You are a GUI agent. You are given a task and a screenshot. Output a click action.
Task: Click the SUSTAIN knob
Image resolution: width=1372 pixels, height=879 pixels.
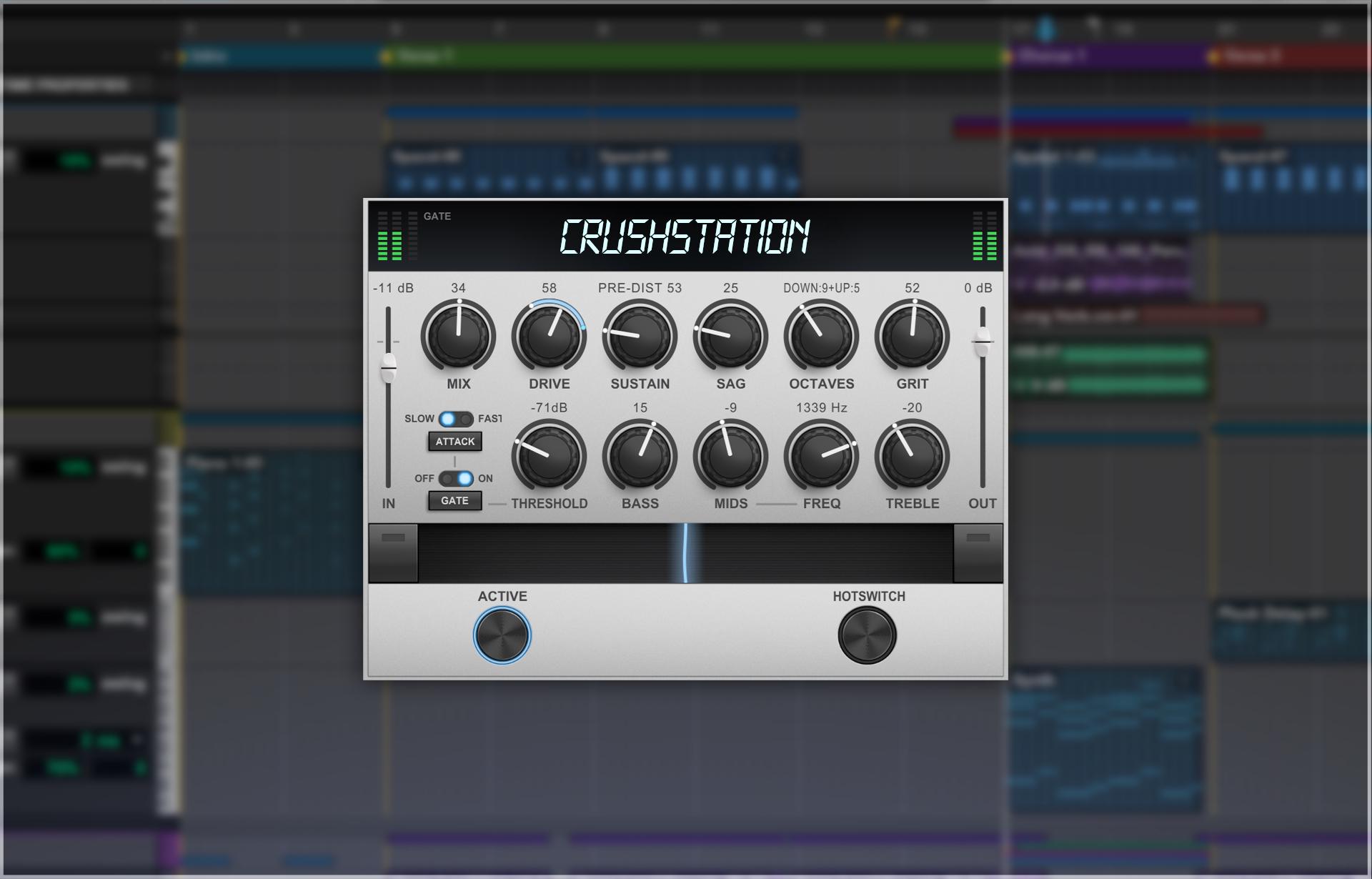640,336
